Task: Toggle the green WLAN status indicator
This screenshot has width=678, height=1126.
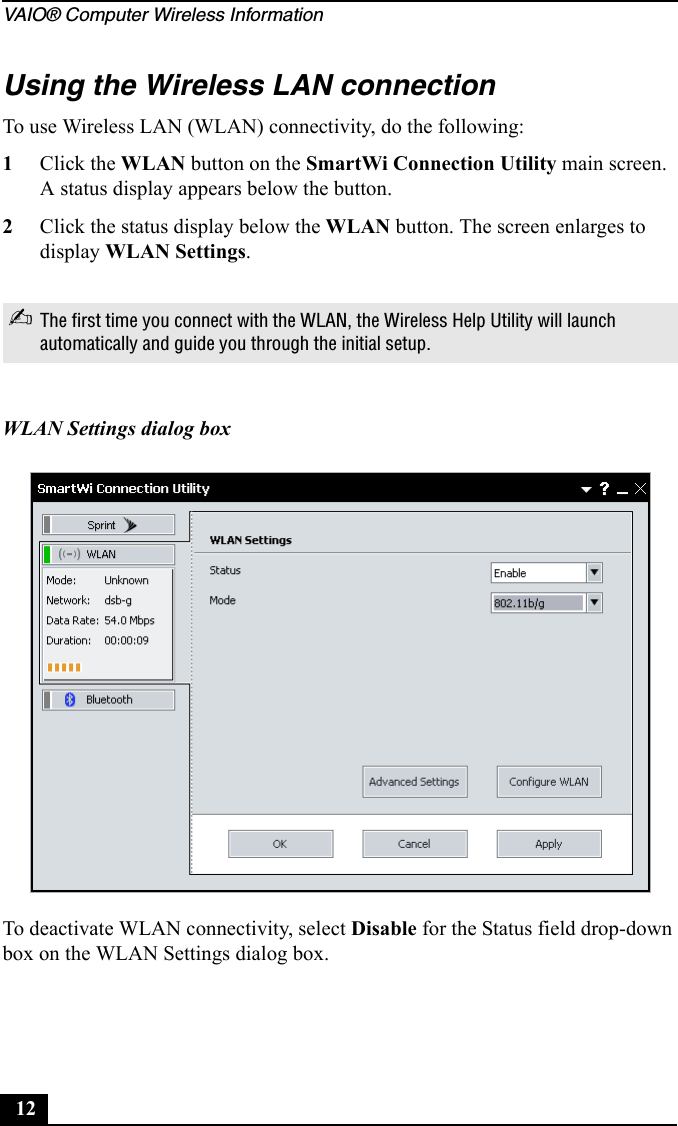Action: point(47,554)
